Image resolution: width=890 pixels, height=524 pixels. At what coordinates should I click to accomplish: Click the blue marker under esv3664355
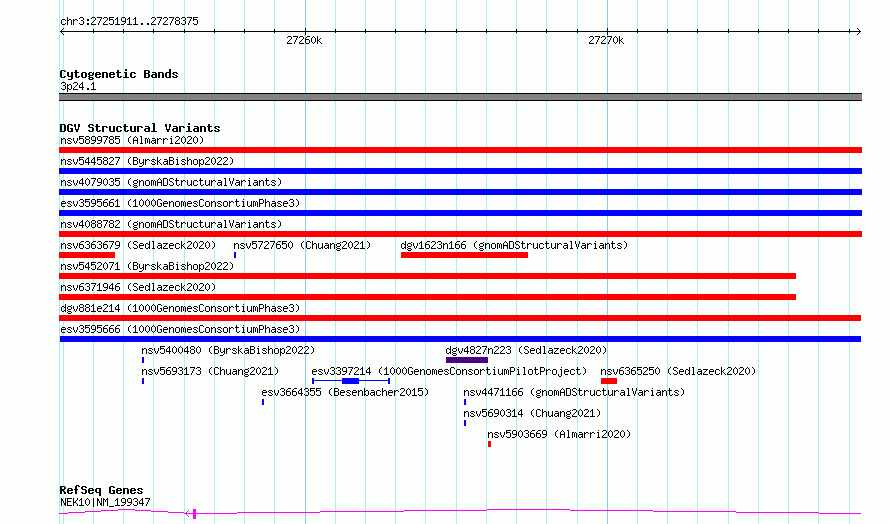(x=263, y=402)
